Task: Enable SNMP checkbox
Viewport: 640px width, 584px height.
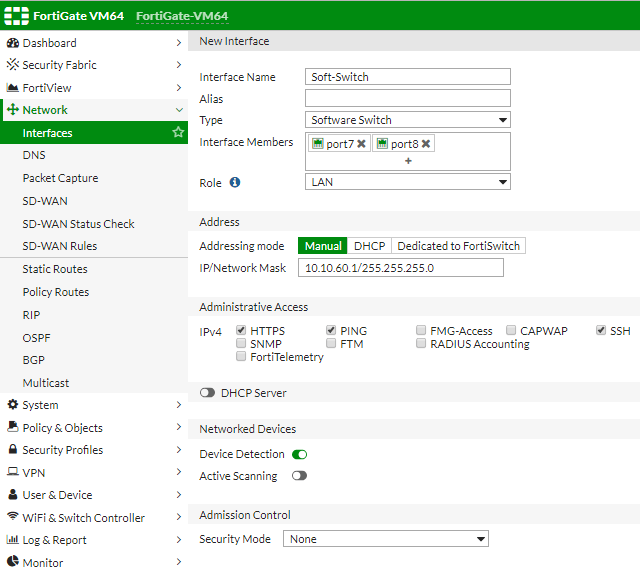Action: [241, 343]
